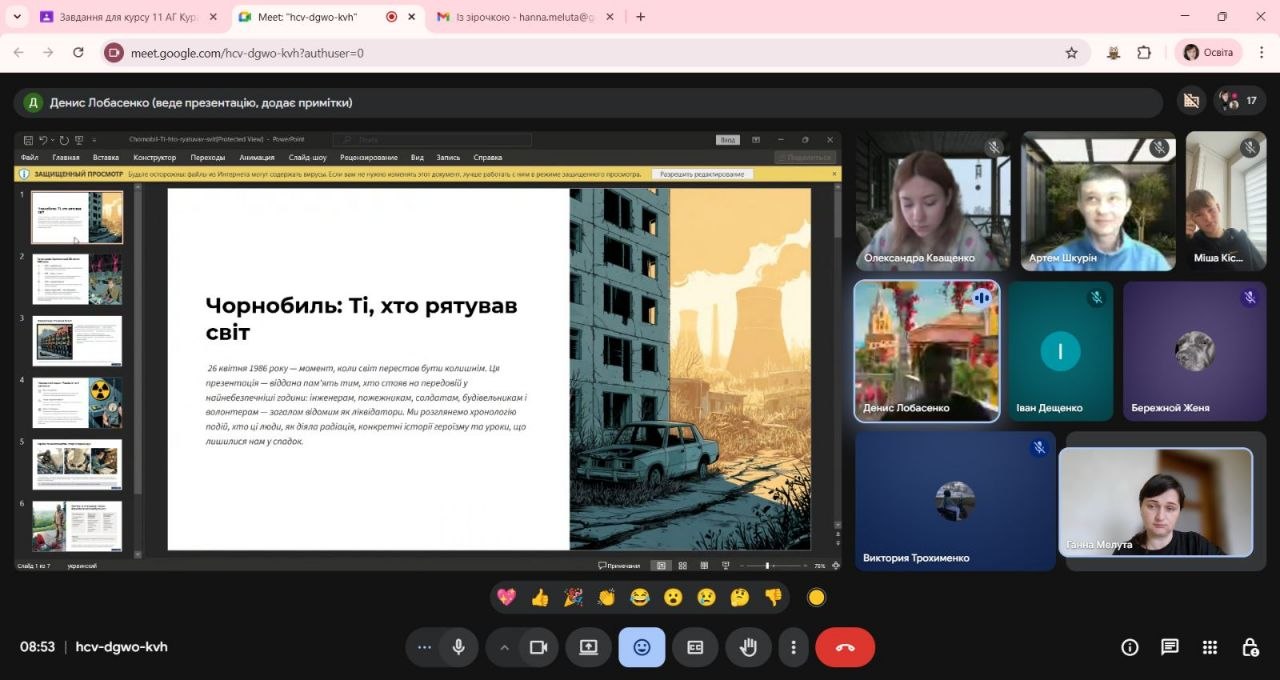1280x680 pixels.
Task: Send the heart reaction emoji
Action: [x=507, y=597]
